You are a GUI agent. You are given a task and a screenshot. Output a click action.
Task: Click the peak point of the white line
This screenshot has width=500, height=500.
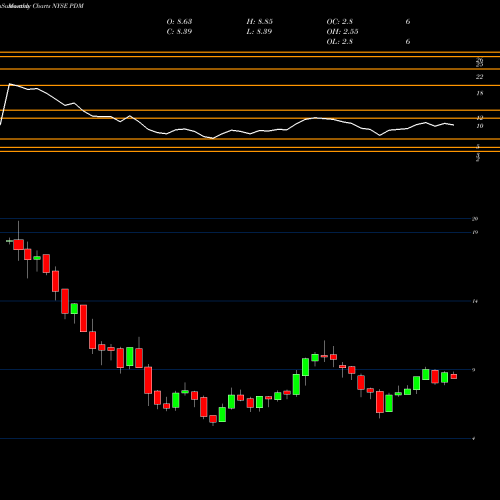point(10,84)
